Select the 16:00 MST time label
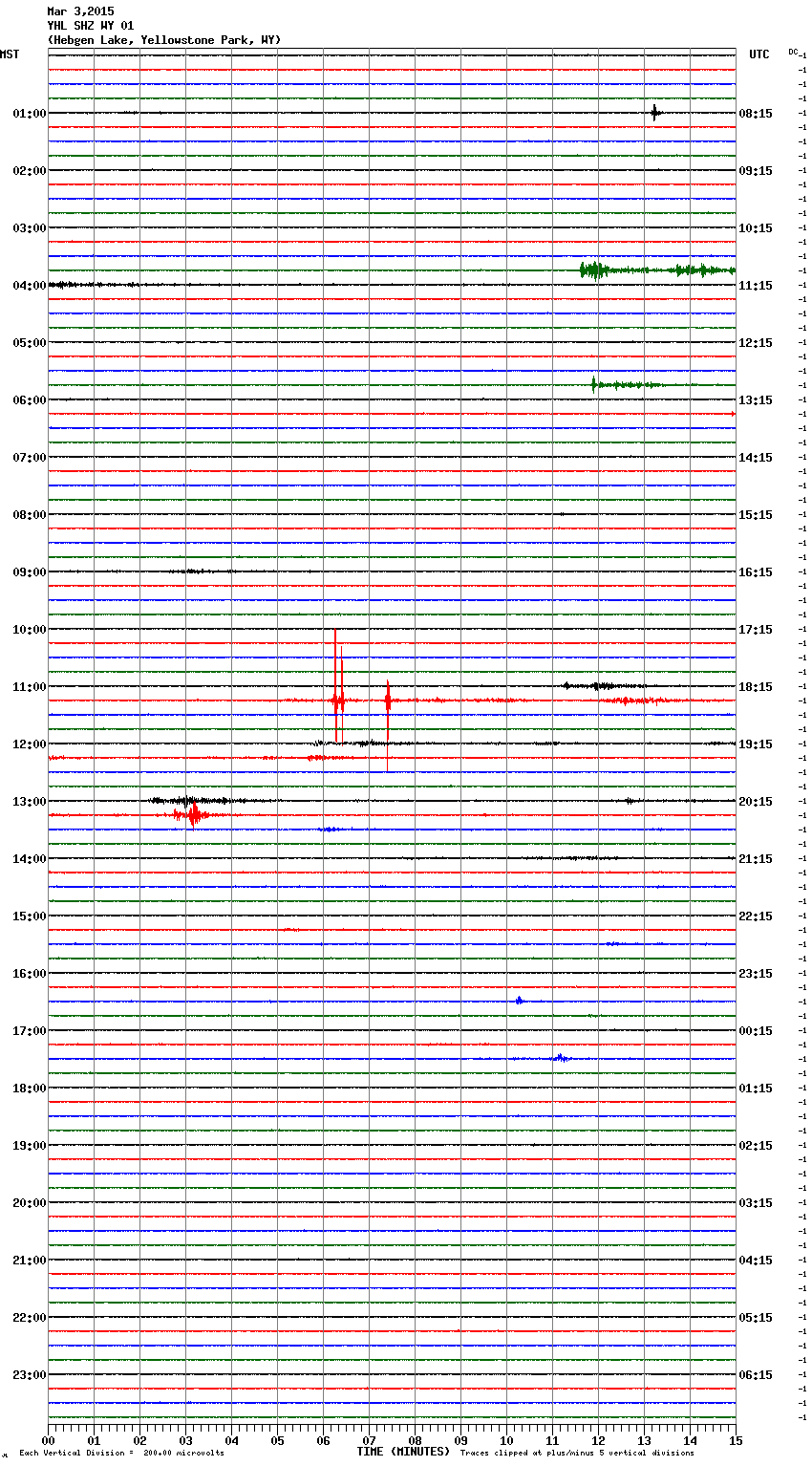 click(30, 974)
